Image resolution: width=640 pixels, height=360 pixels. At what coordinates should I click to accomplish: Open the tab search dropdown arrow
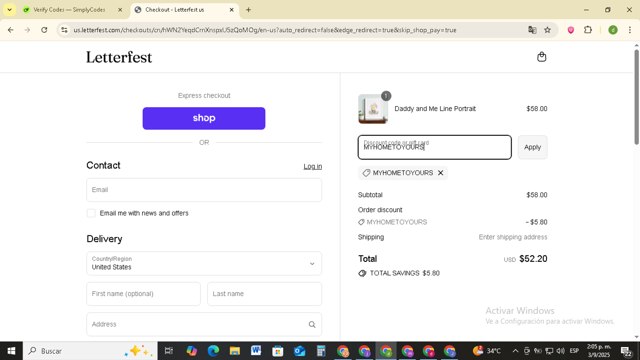(x=9, y=10)
